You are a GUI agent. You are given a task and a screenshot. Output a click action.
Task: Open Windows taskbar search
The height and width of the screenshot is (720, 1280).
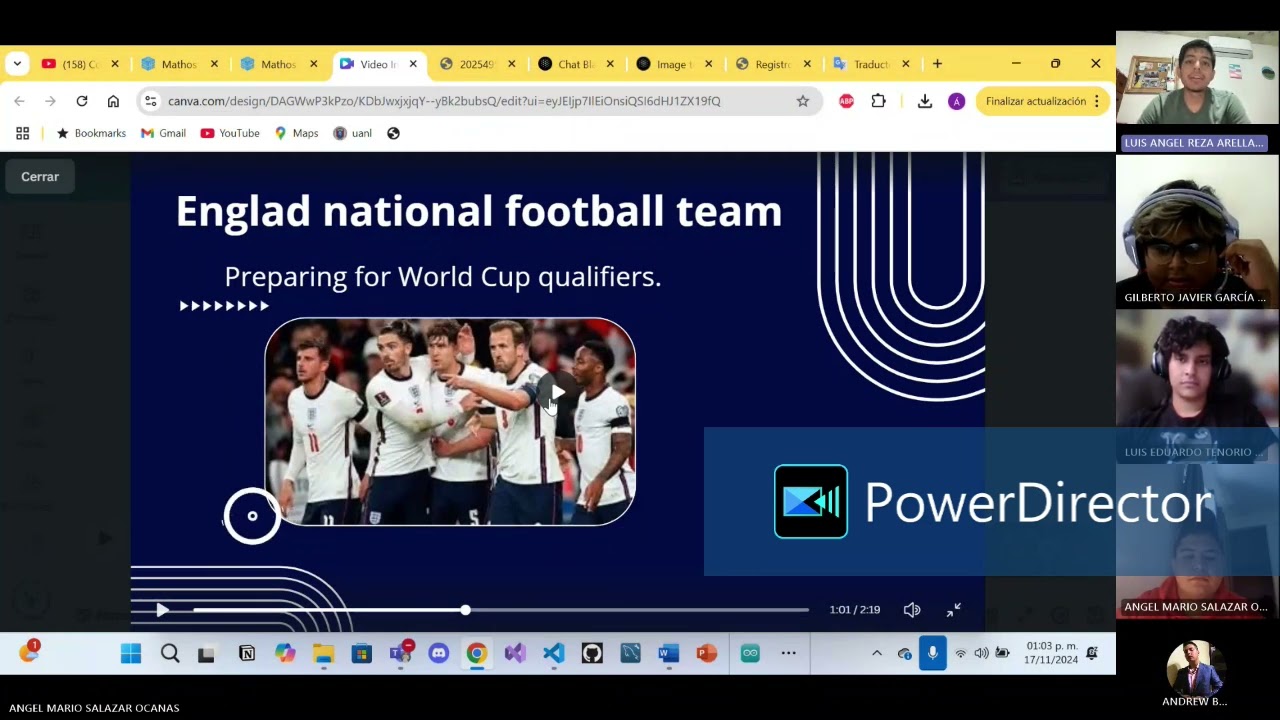(170, 654)
